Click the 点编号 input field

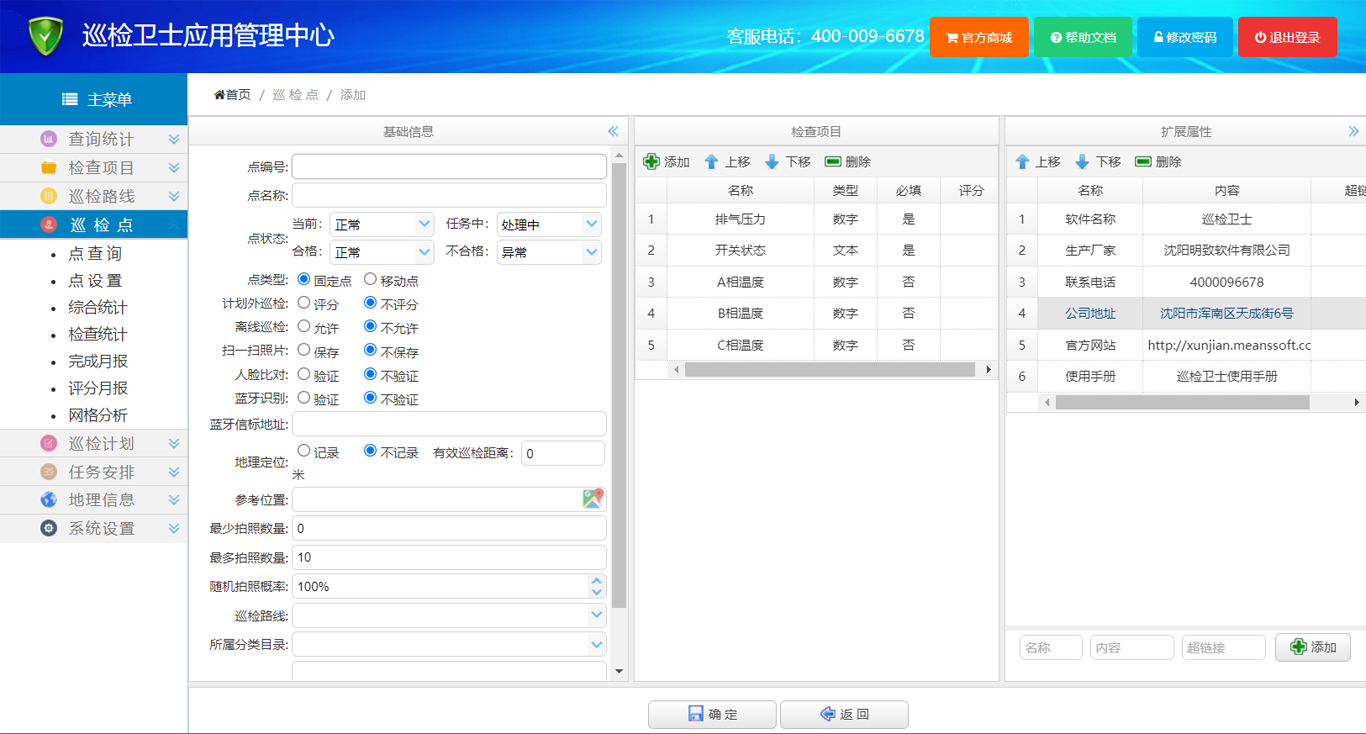(449, 166)
